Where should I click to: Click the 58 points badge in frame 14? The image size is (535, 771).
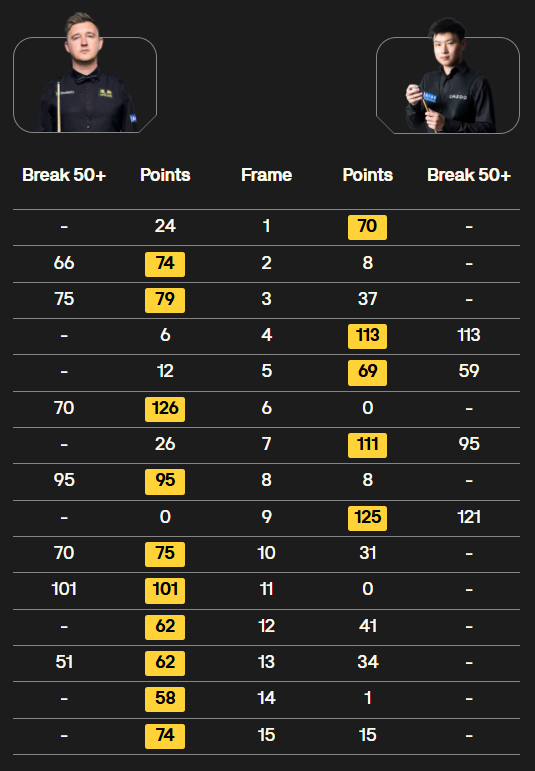(x=165, y=699)
